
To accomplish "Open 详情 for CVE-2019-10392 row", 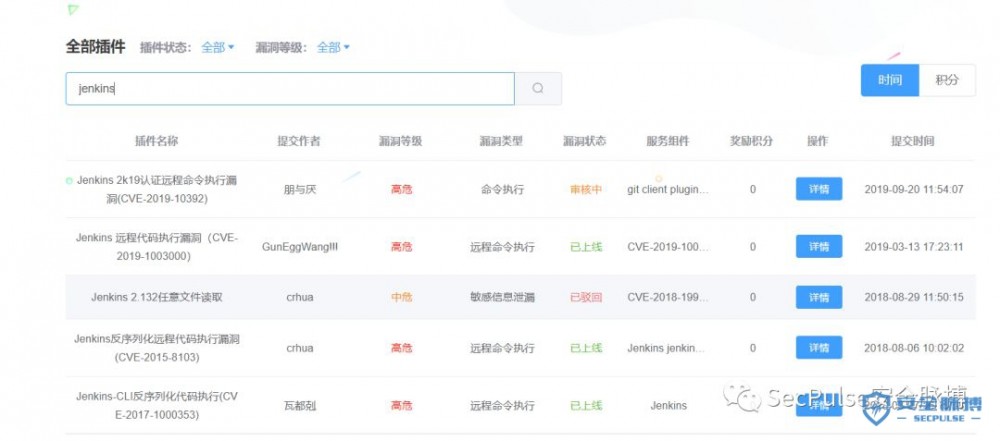I will [x=819, y=189].
